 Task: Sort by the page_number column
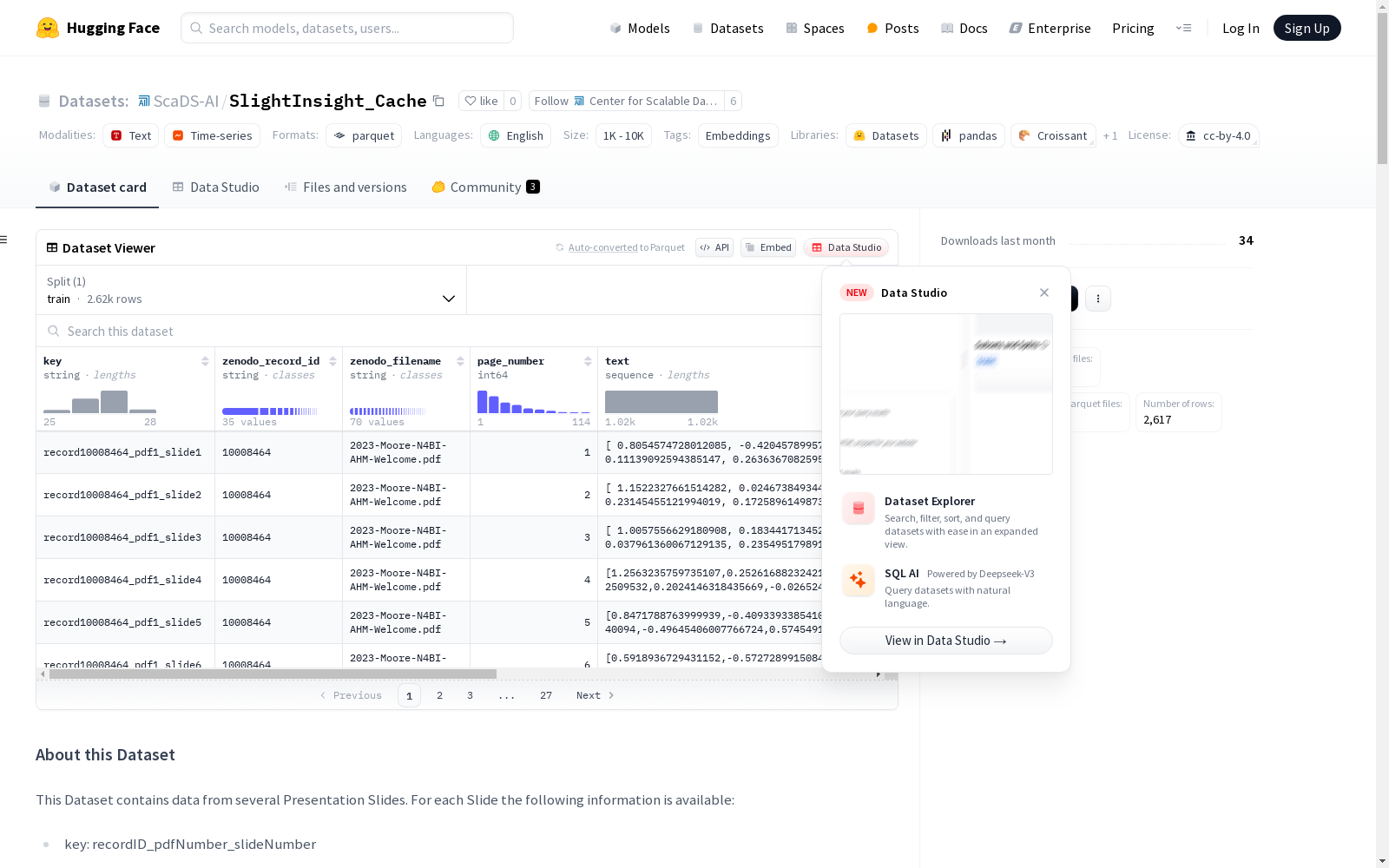click(x=588, y=361)
